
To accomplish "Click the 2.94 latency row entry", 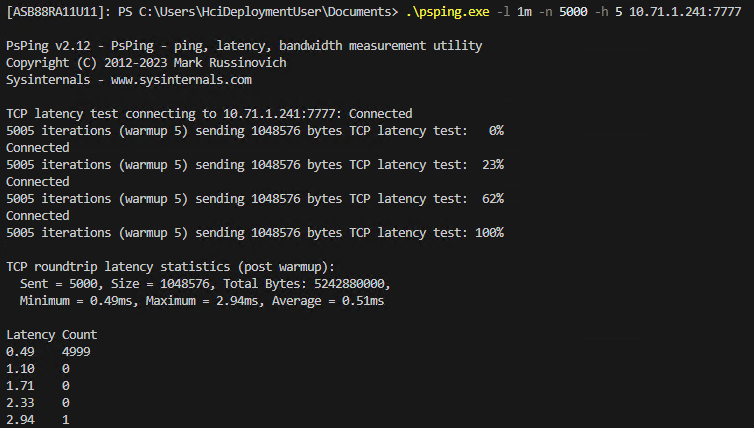I will point(20,420).
